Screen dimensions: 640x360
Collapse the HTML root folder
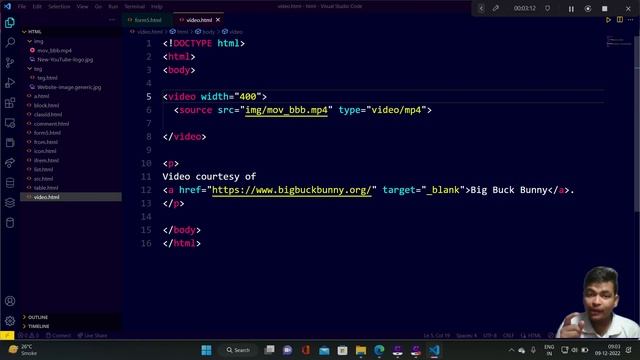71,31
